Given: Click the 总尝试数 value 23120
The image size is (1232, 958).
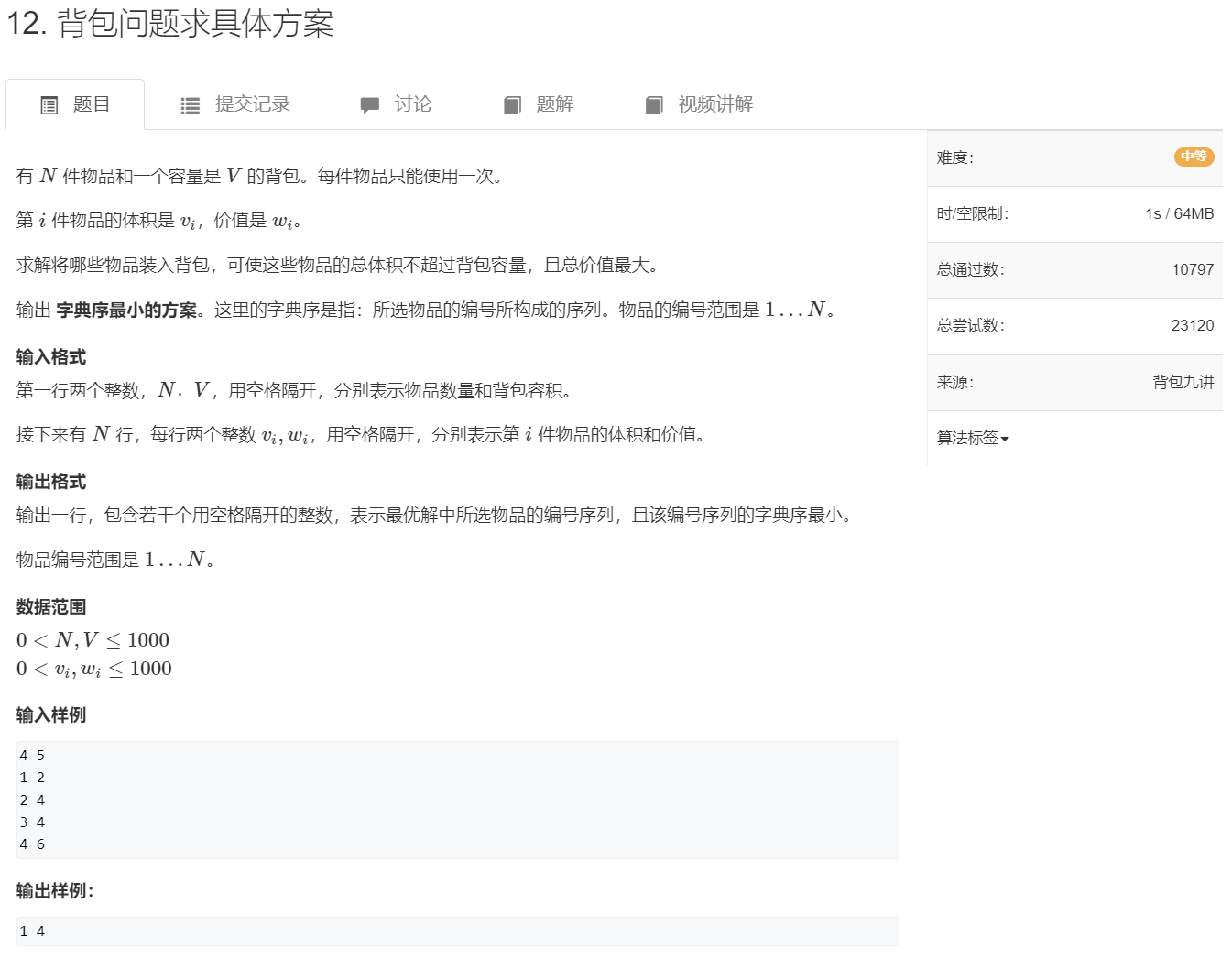Looking at the screenshot, I should point(1193,325).
